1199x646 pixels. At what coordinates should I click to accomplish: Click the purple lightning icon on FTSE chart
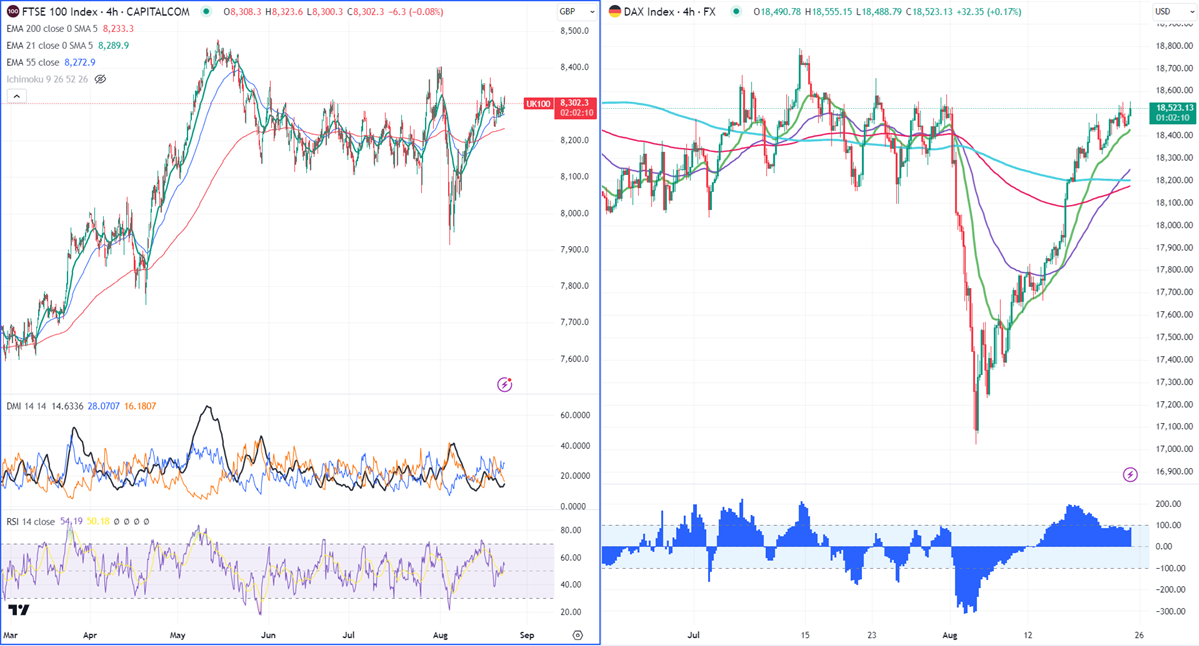point(504,385)
